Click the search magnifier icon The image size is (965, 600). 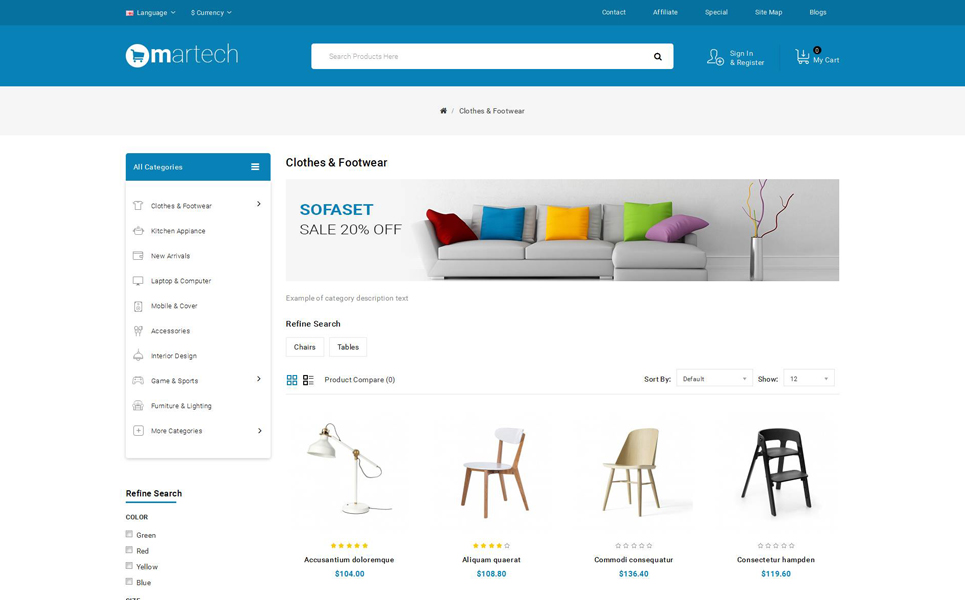(x=657, y=57)
